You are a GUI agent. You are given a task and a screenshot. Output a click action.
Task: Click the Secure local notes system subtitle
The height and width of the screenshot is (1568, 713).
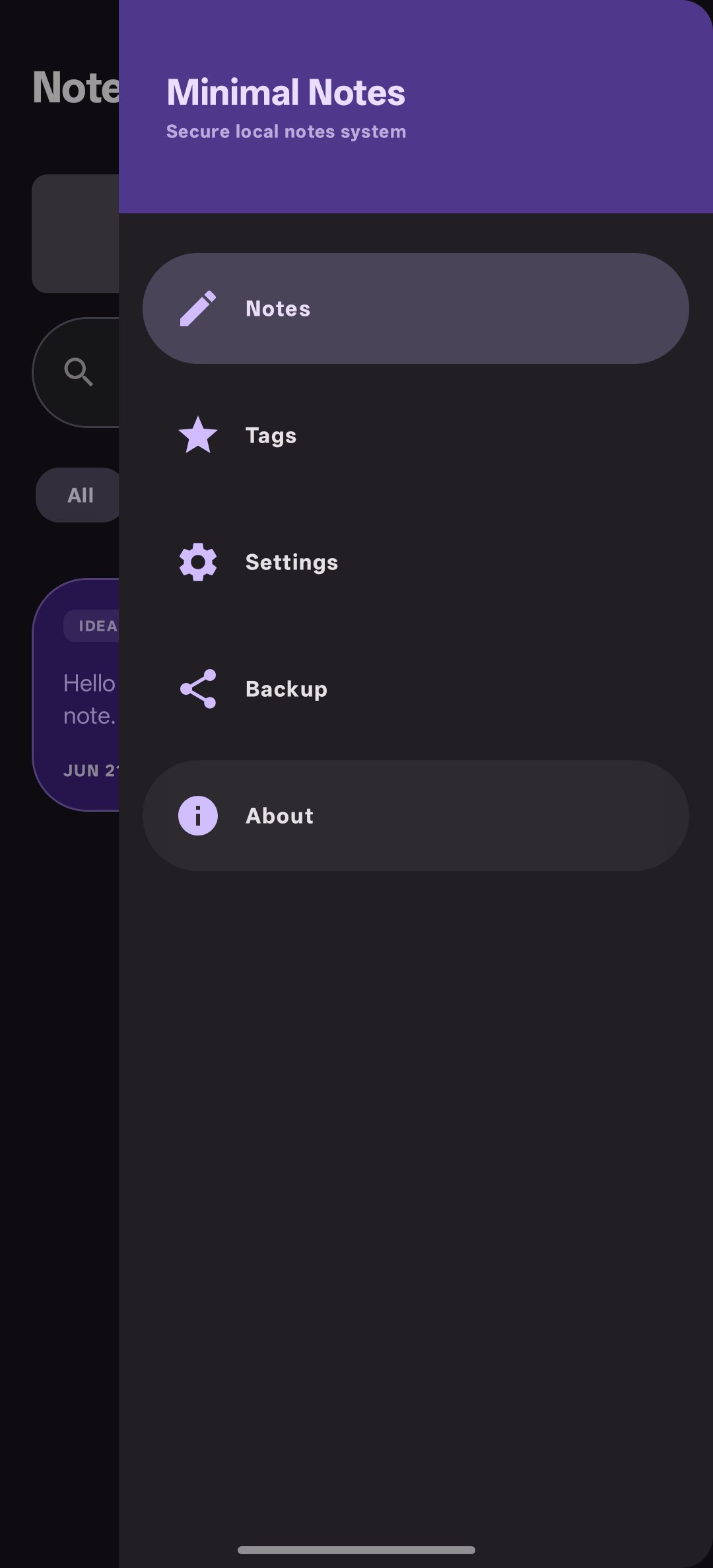click(286, 131)
